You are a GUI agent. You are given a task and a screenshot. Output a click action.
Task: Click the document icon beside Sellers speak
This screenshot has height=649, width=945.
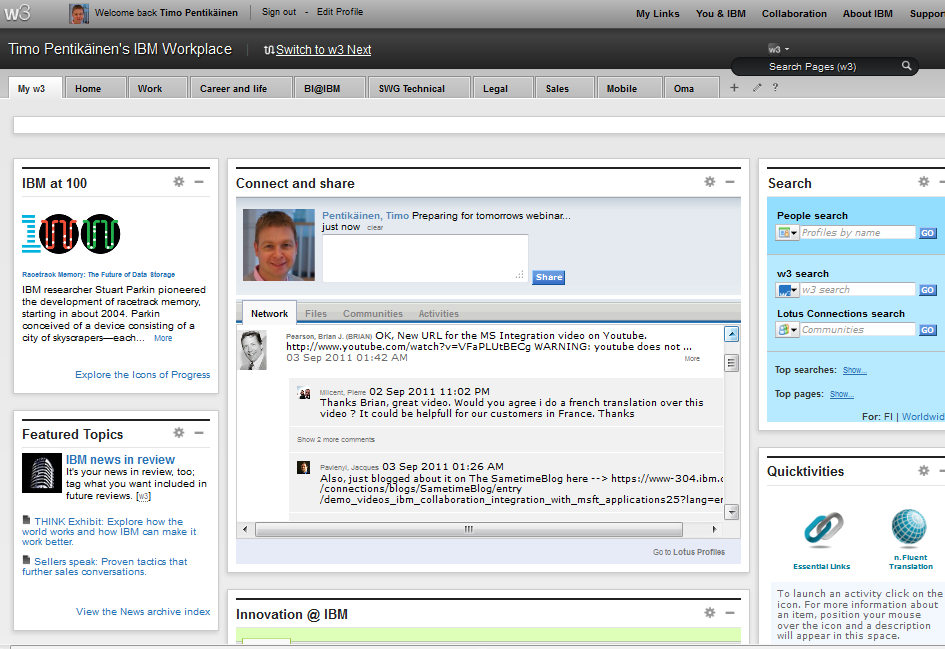coord(27,560)
